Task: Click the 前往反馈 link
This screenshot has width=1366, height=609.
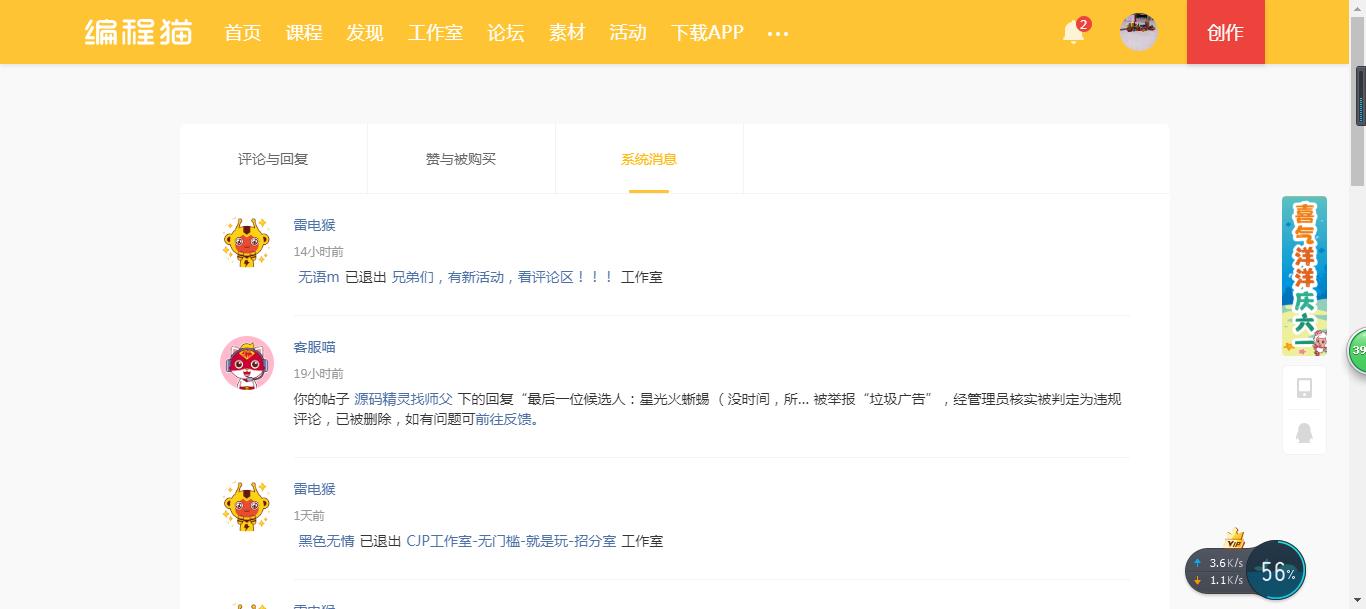Action: coord(503,419)
